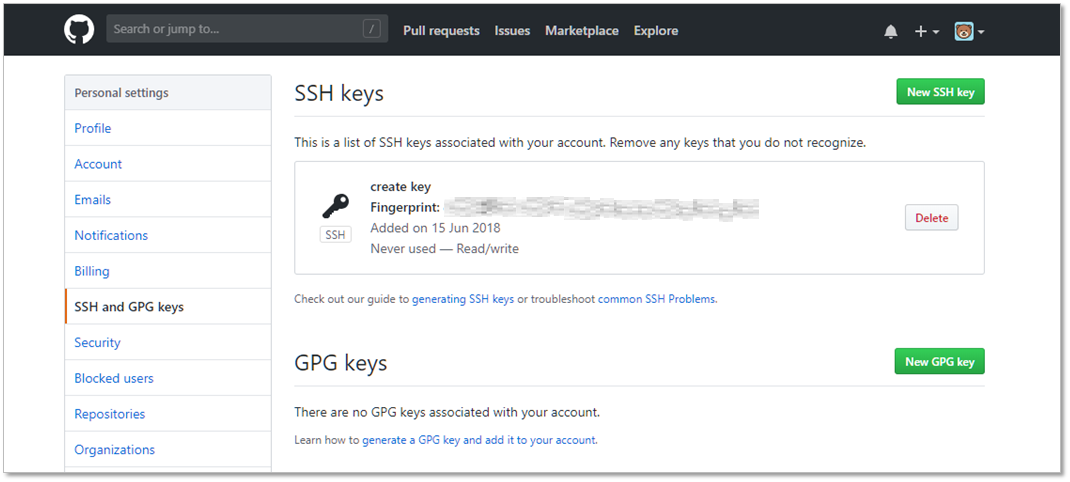
Task: Go to Issues in top navigation
Action: click(x=512, y=31)
